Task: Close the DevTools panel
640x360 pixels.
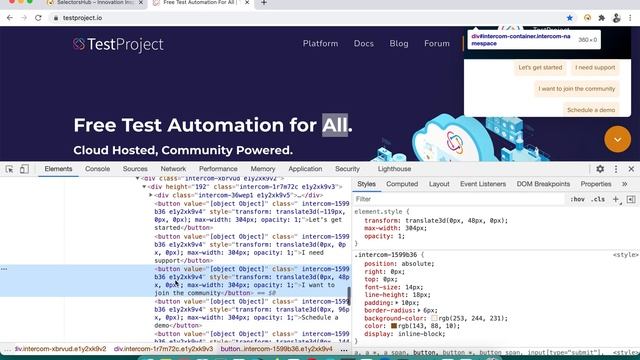Action: coord(631,169)
